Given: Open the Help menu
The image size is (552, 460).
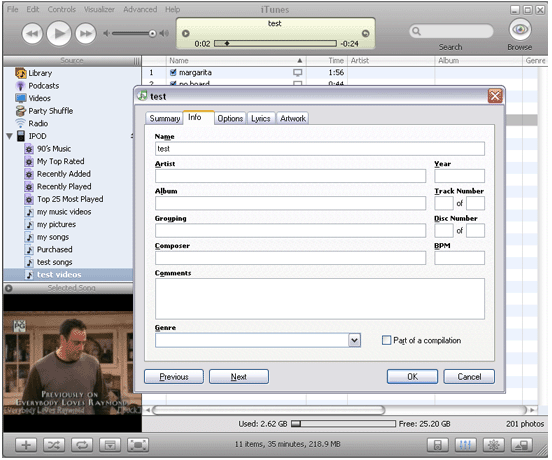Looking at the screenshot, I should [x=172, y=10].
